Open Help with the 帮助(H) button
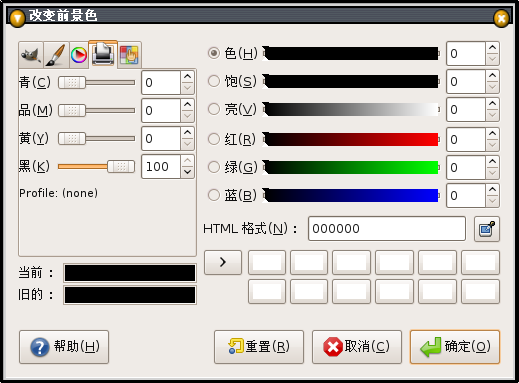Screen dimensions: 519x383 (x=64, y=347)
